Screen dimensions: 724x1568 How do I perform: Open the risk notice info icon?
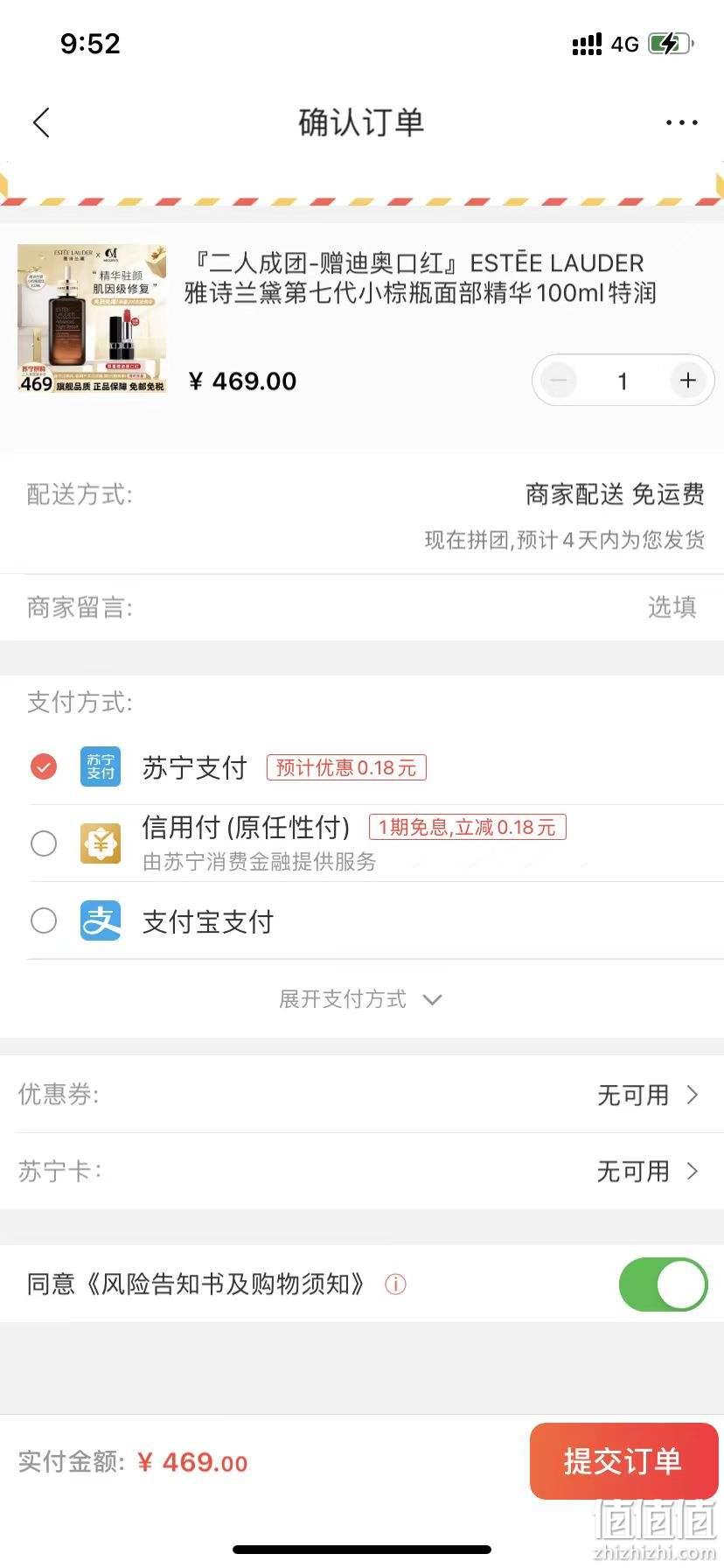tap(395, 1284)
